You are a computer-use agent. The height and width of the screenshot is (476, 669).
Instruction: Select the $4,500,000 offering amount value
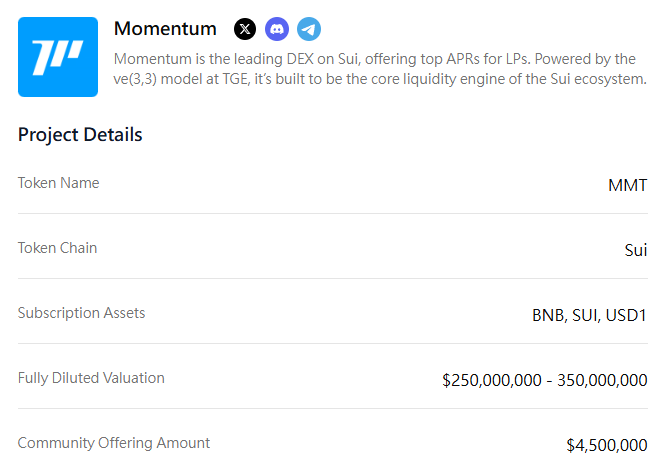[606, 445]
